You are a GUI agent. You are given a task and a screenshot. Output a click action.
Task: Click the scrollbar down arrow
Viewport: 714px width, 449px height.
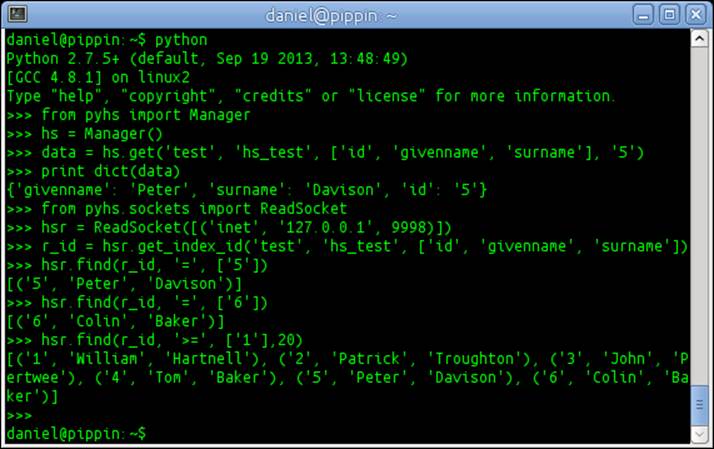[x=699, y=434]
